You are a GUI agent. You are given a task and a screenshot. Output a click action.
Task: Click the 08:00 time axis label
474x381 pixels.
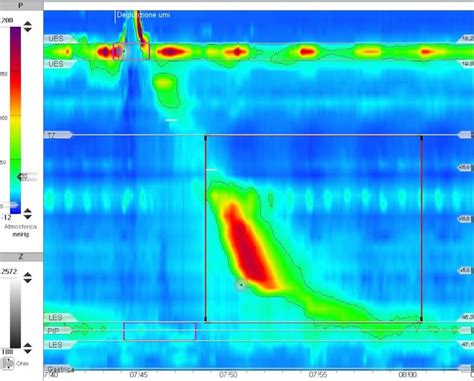click(407, 375)
